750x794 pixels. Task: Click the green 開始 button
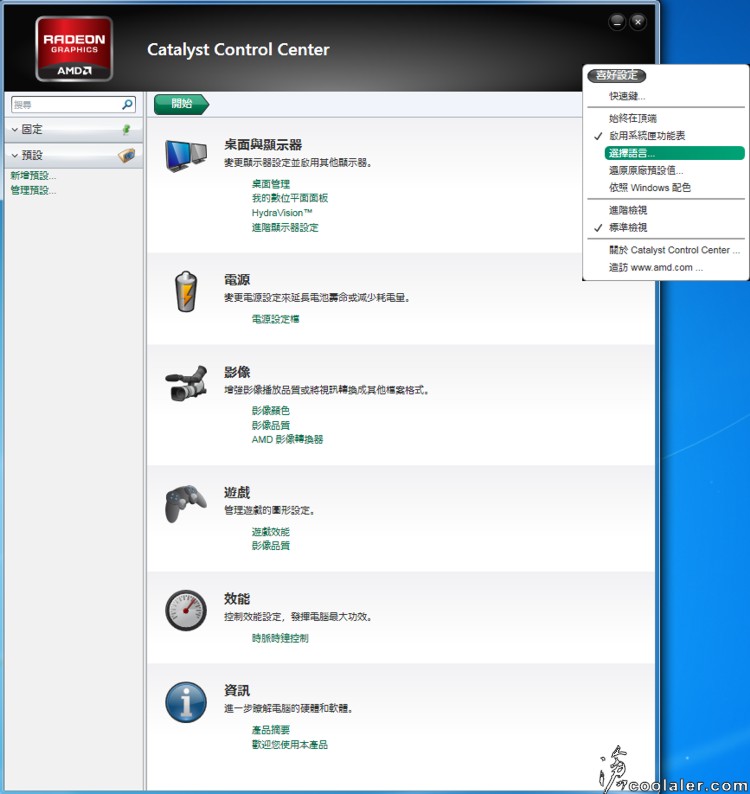click(181, 104)
